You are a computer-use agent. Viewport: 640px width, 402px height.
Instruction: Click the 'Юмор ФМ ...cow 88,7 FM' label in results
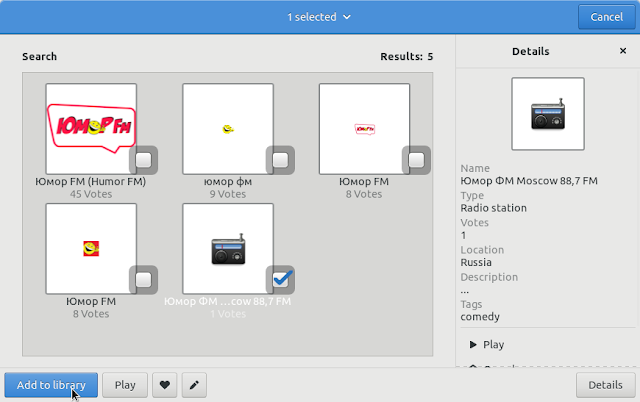click(x=228, y=302)
